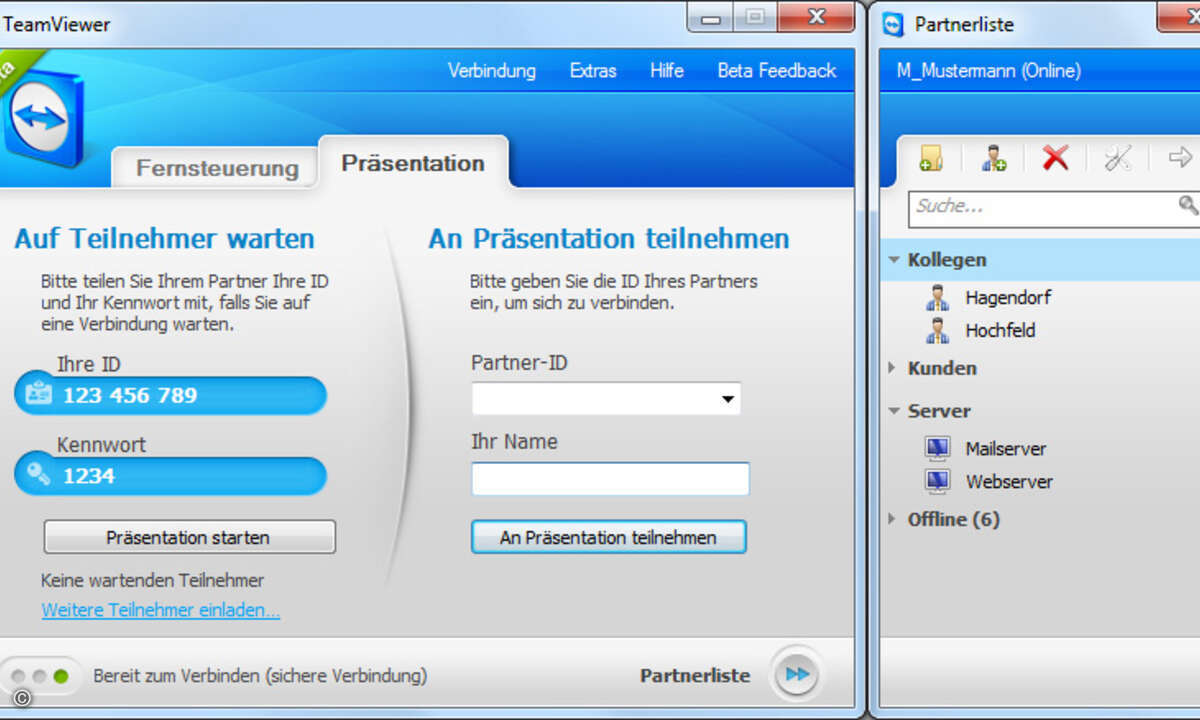This screenshot has width=1200, height=720.
Task: Open M_Mustermann (Online) account menu
Action: point(989,71)
